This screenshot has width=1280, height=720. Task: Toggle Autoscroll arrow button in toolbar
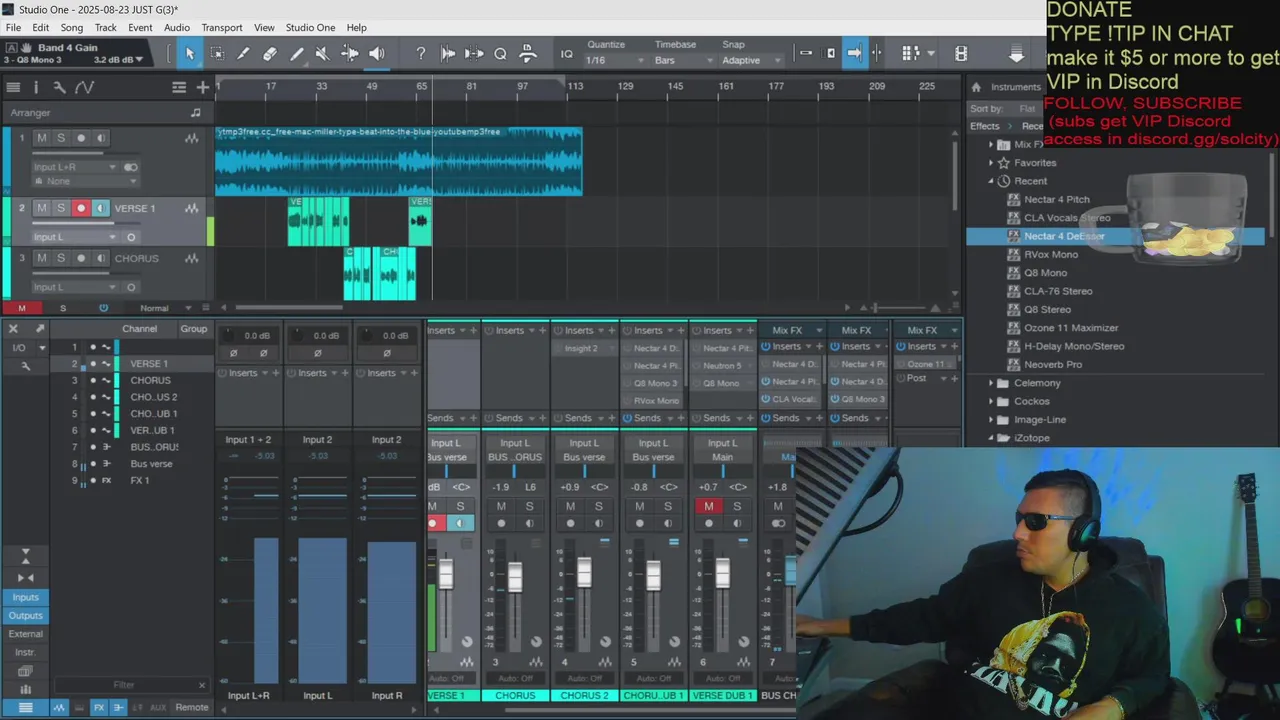tap(854, 53)
